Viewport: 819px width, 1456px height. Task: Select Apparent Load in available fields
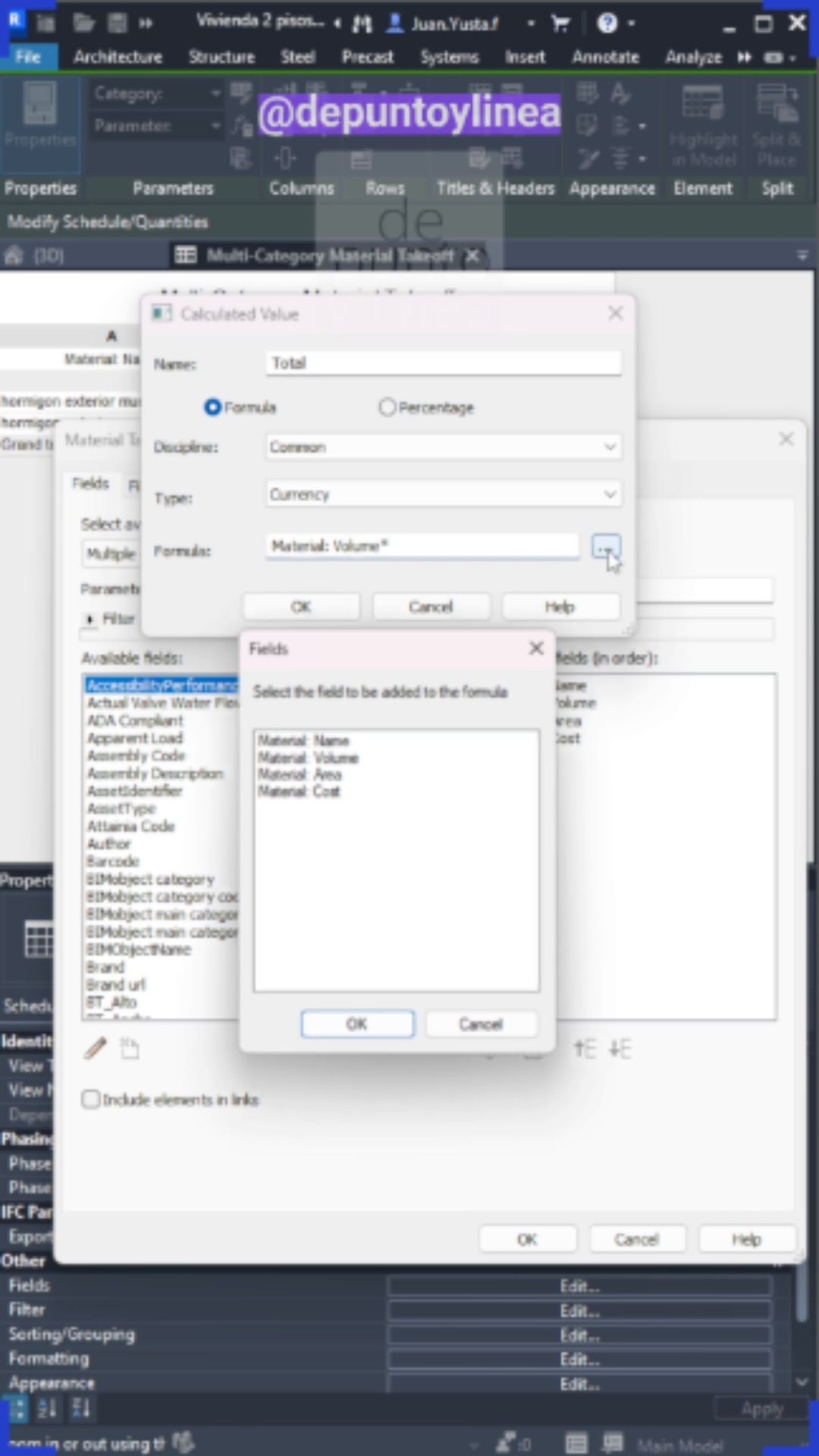pyautogui.click(x=135, y=738)
